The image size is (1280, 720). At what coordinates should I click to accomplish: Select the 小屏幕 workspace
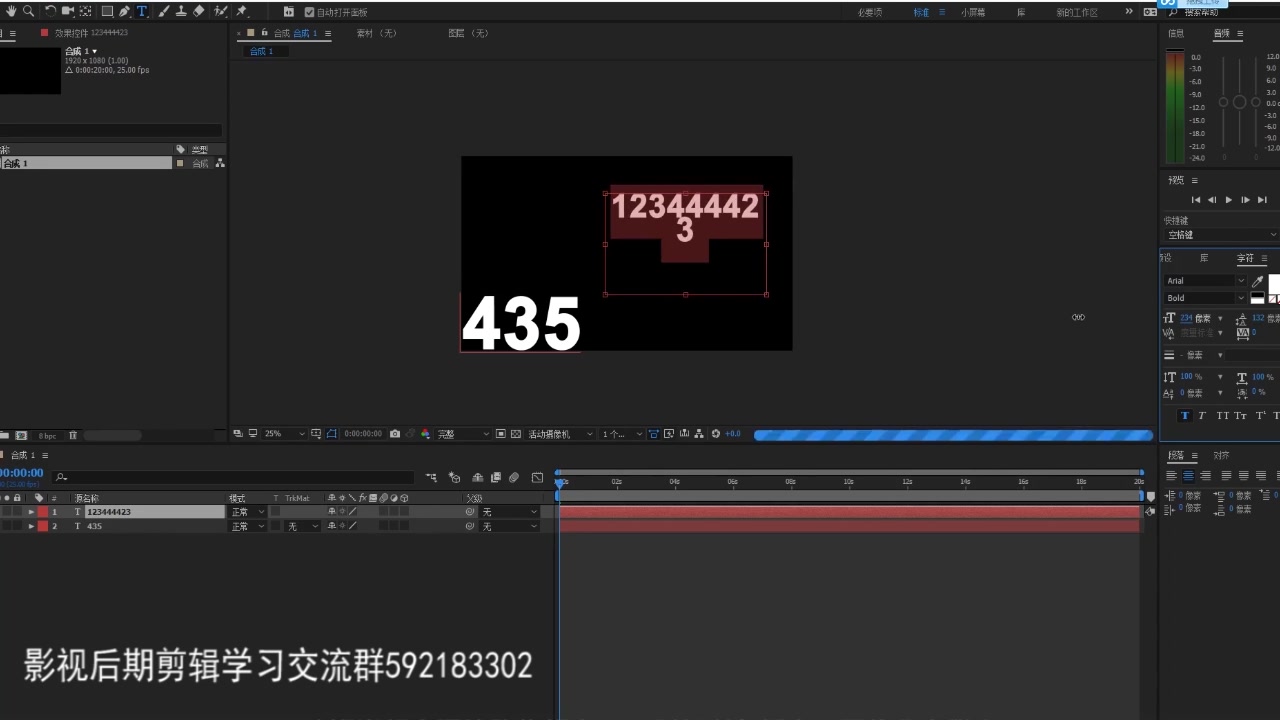click(x=973, y=12)
